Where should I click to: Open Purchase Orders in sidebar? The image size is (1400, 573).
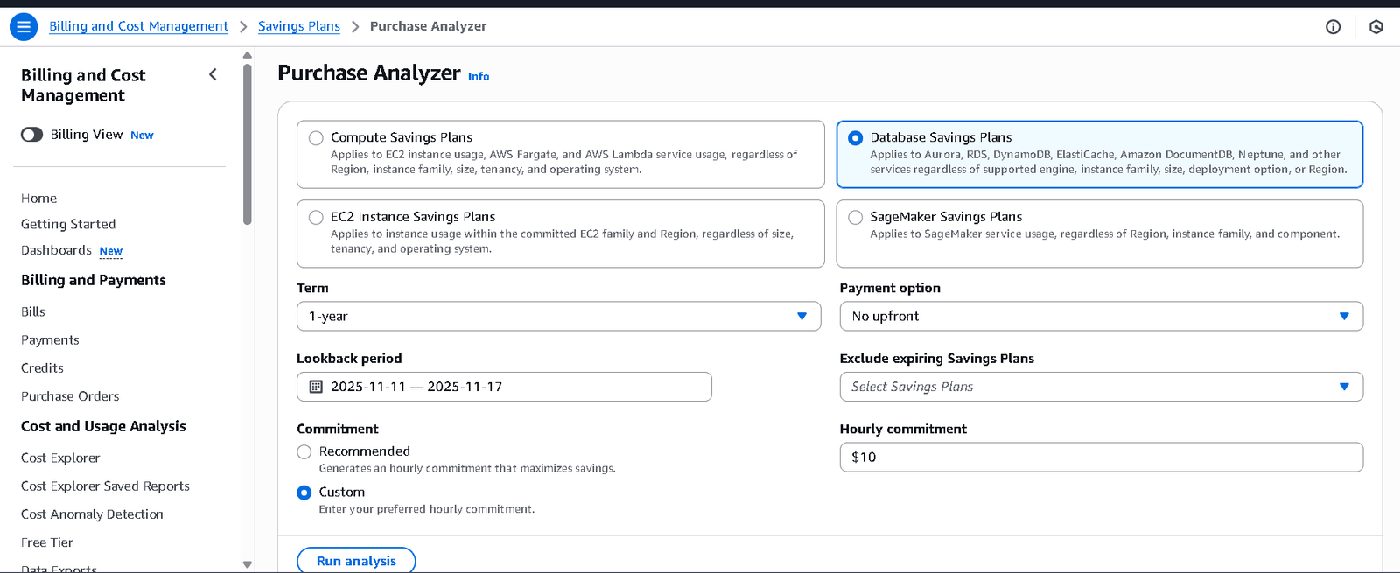(70, 396)
